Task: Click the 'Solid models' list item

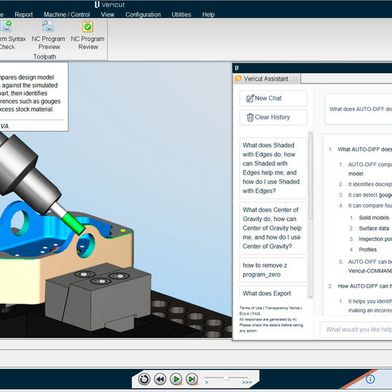Action: point(374,218)
